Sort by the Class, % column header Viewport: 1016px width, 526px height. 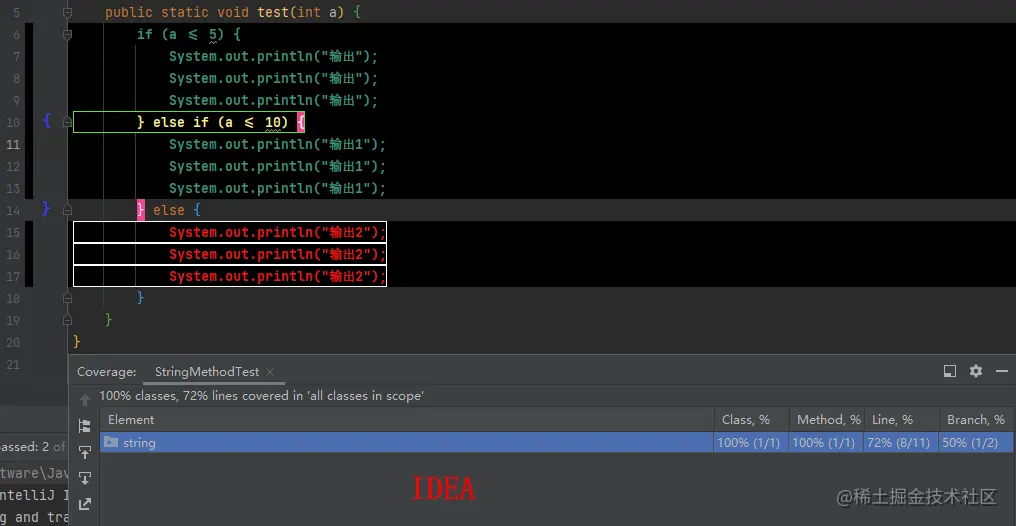[752, 420]
